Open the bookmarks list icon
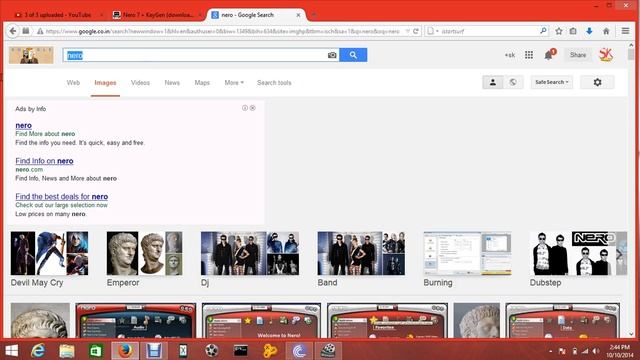Screen dimensions: 640x360 [x=573, y=31]
